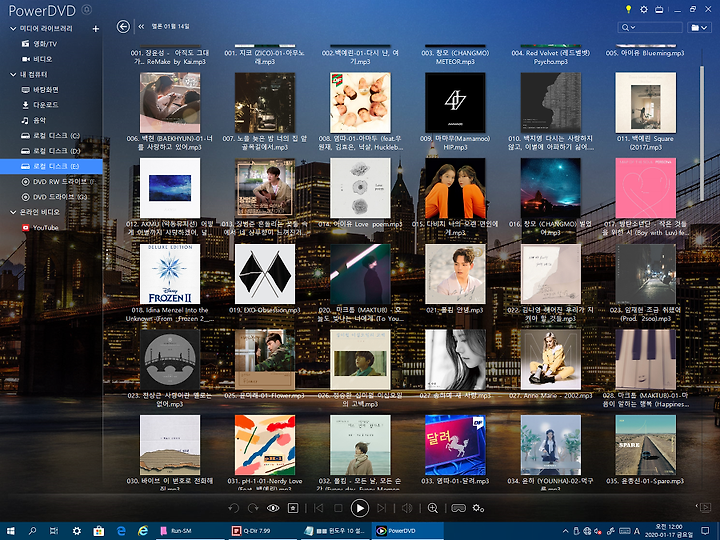Viewport: 720px width, 540px height.
Task: Open Microsoft Edge from taskbar
Action: 121,531
